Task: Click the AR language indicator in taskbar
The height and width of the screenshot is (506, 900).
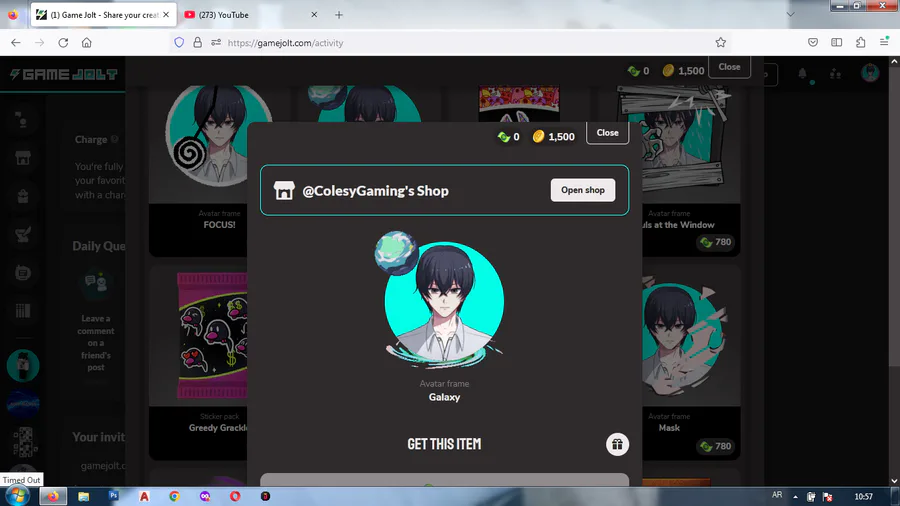Action: point(777,495)
